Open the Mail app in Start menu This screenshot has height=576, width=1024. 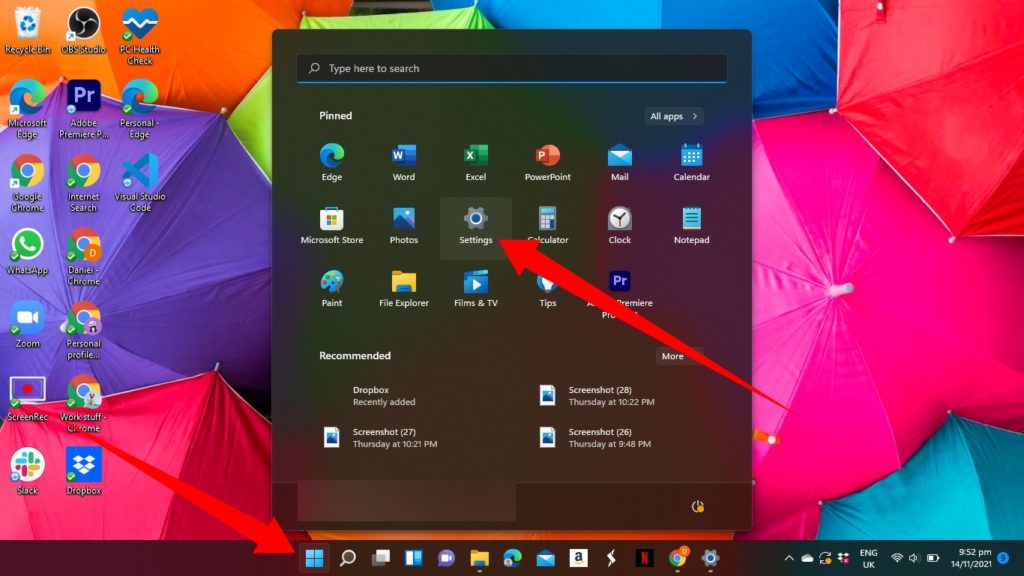point(619,162)
